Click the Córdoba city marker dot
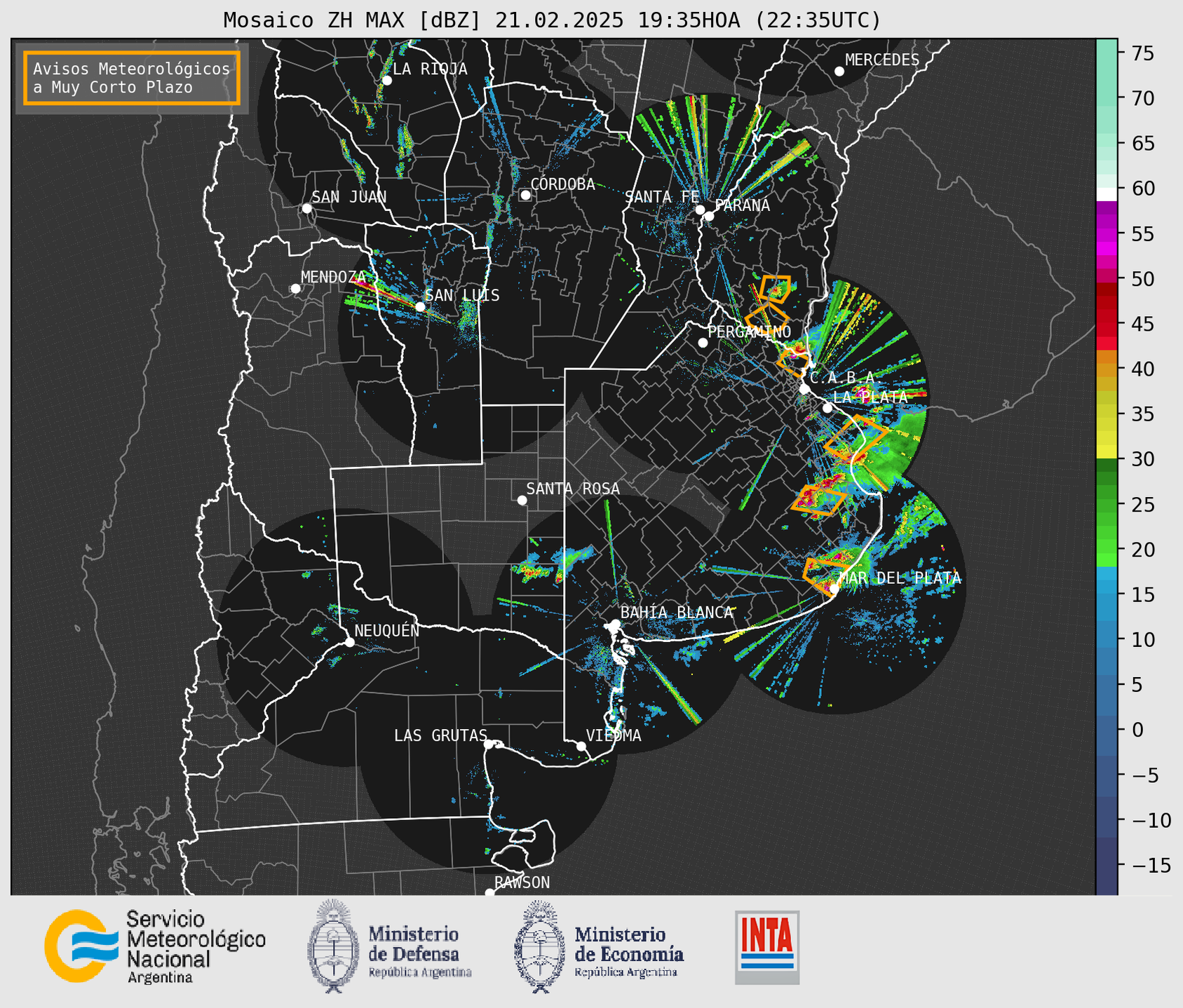Viewport: 1183px width, 1008px height. [525, 195]
